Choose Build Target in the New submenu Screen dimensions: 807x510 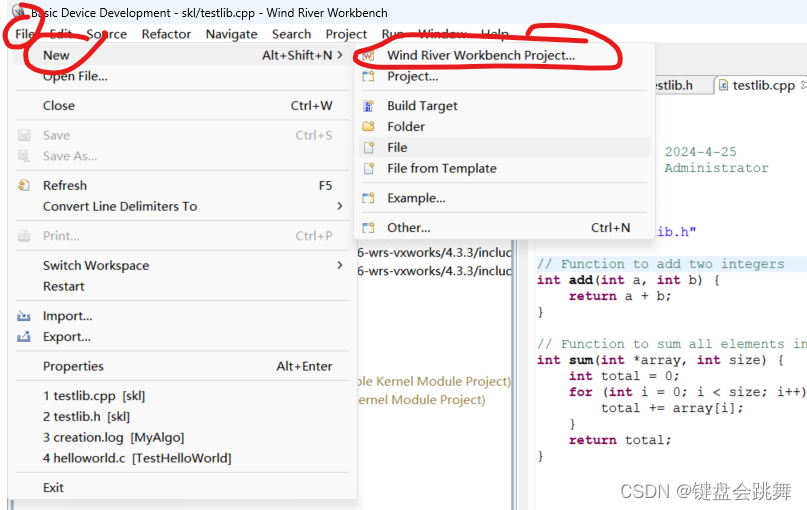(x=422, y=105)
